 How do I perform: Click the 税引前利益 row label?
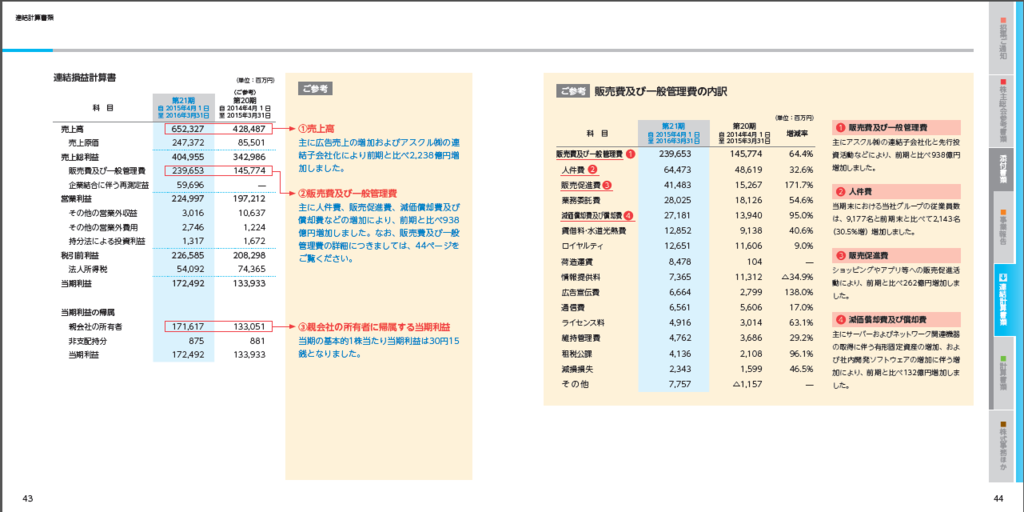point(78,255)
